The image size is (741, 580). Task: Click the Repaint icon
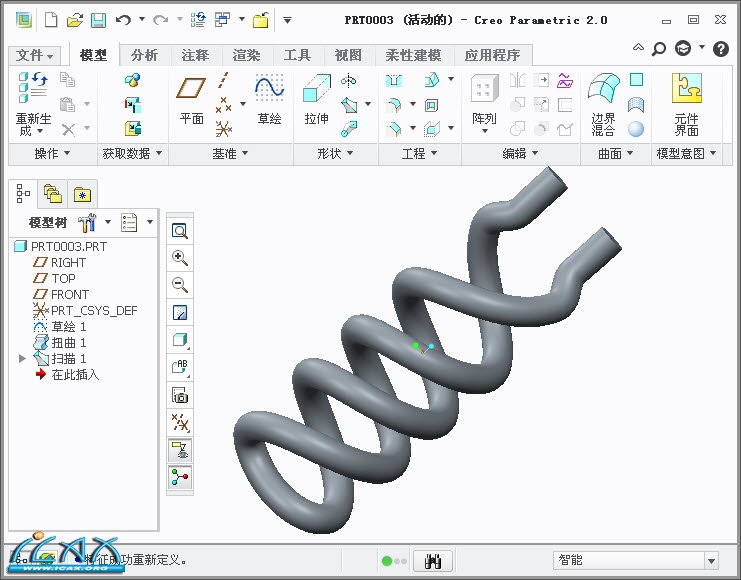[x=180, y=312]
